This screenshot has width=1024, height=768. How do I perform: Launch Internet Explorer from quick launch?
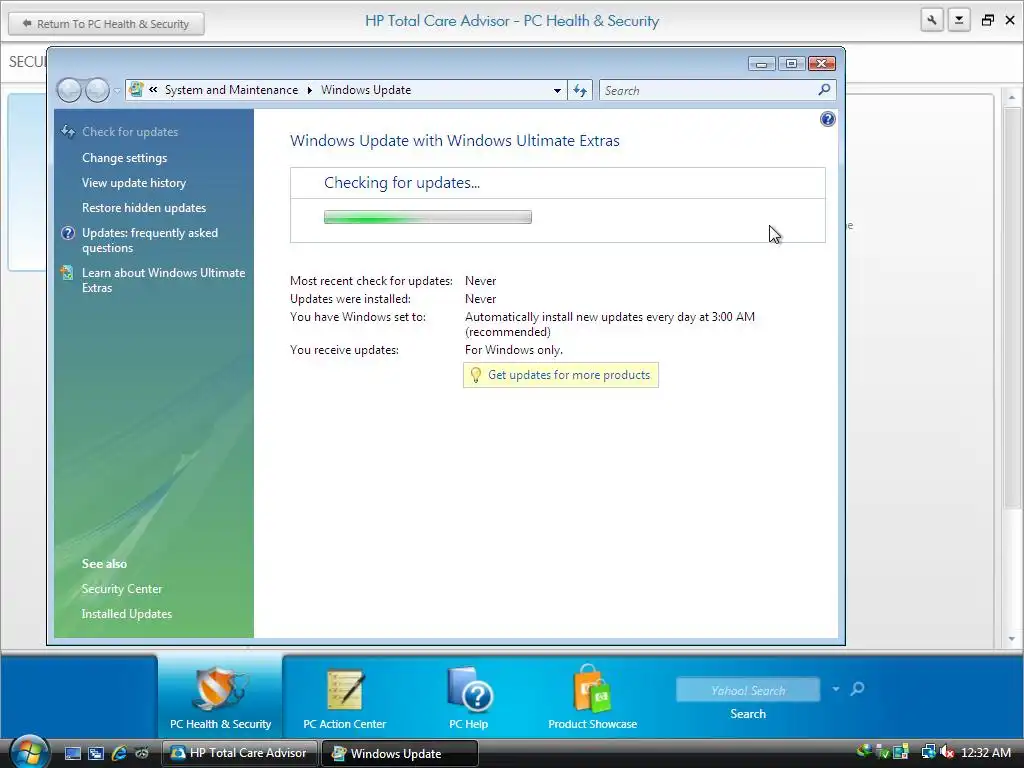pos(119,753)
